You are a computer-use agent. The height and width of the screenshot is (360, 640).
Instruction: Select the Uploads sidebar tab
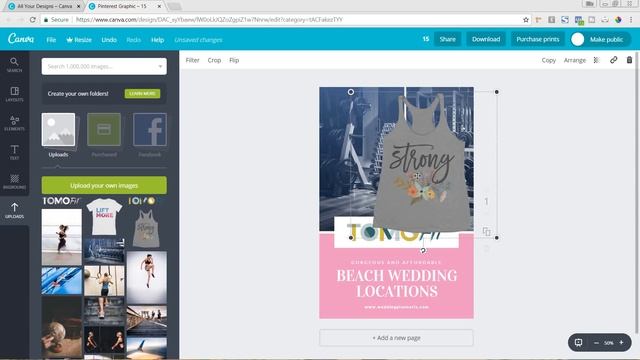pyautogui.click(x=14, y=210)
